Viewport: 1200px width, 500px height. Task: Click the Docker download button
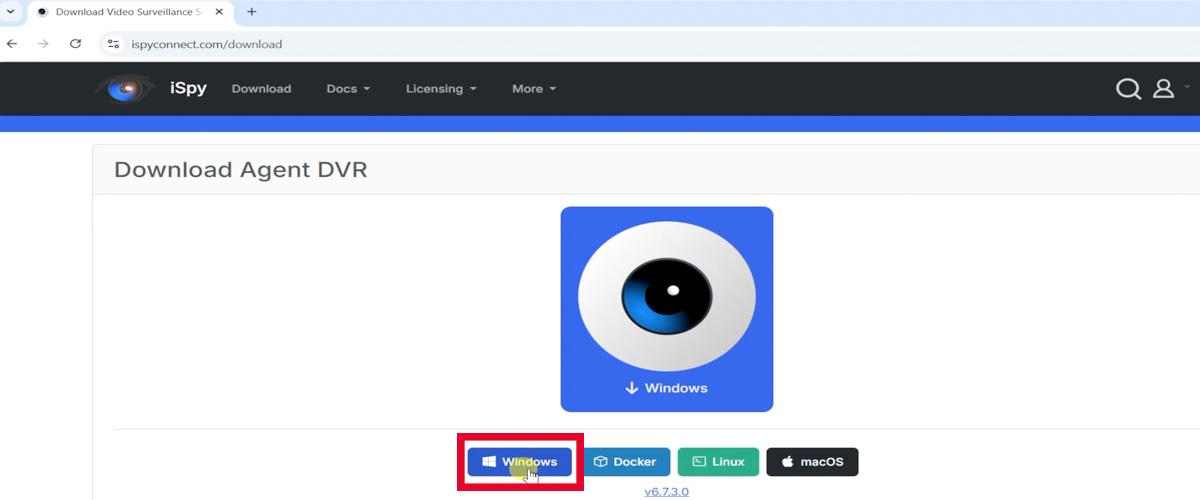pyautogui.click(x=625, y=462)
